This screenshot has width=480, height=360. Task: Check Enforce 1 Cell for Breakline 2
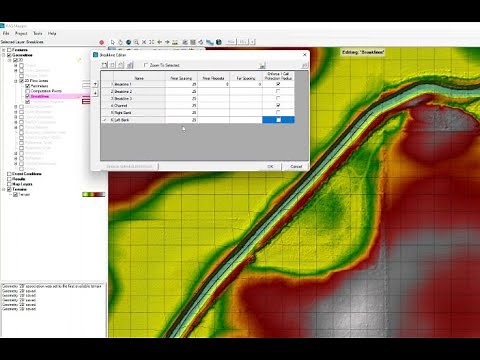(x=278, y=91)
